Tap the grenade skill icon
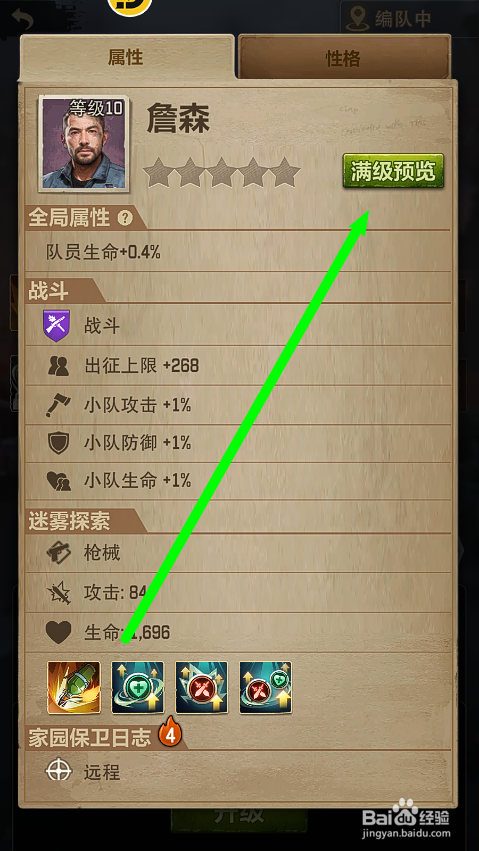 [74, 687]
